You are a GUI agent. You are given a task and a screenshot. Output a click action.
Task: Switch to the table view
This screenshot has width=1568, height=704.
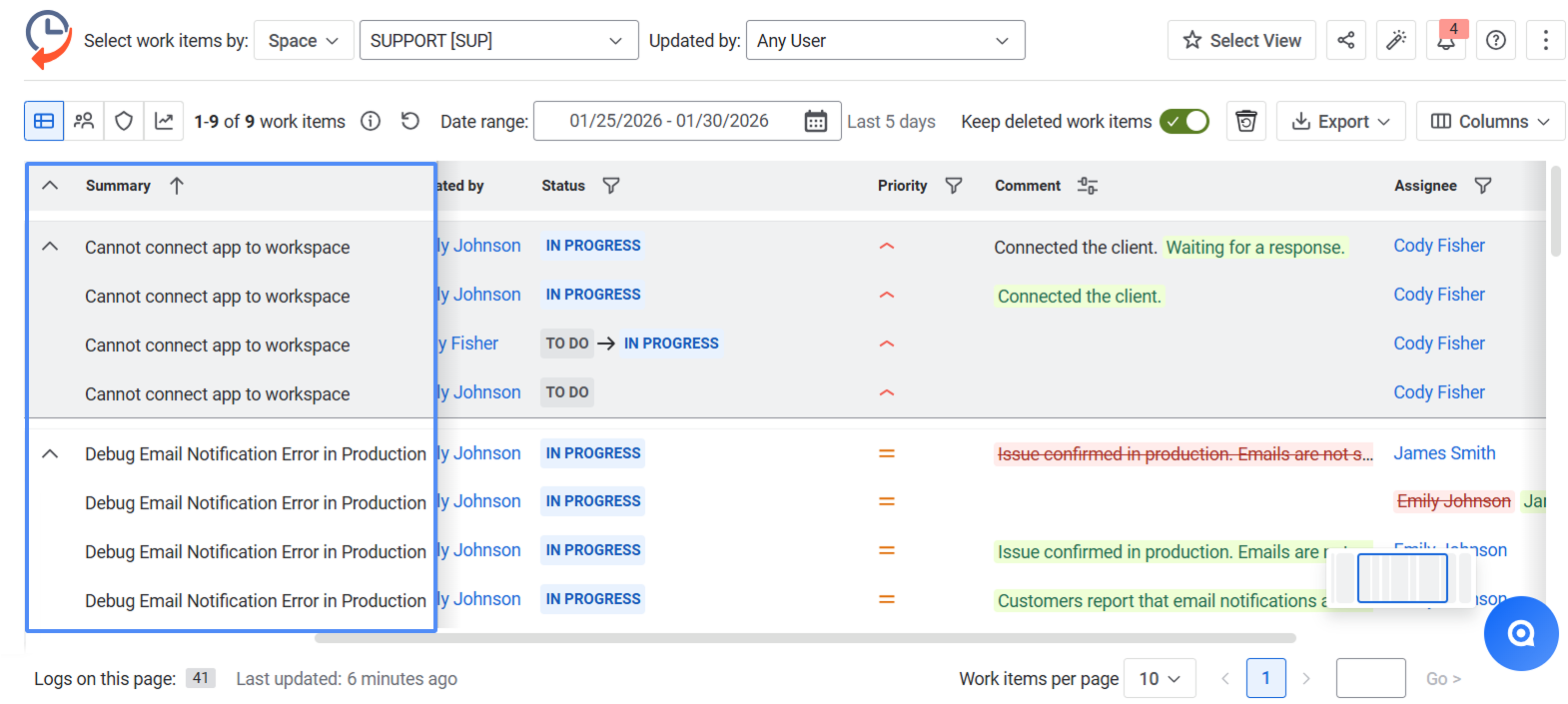point(44,121)
